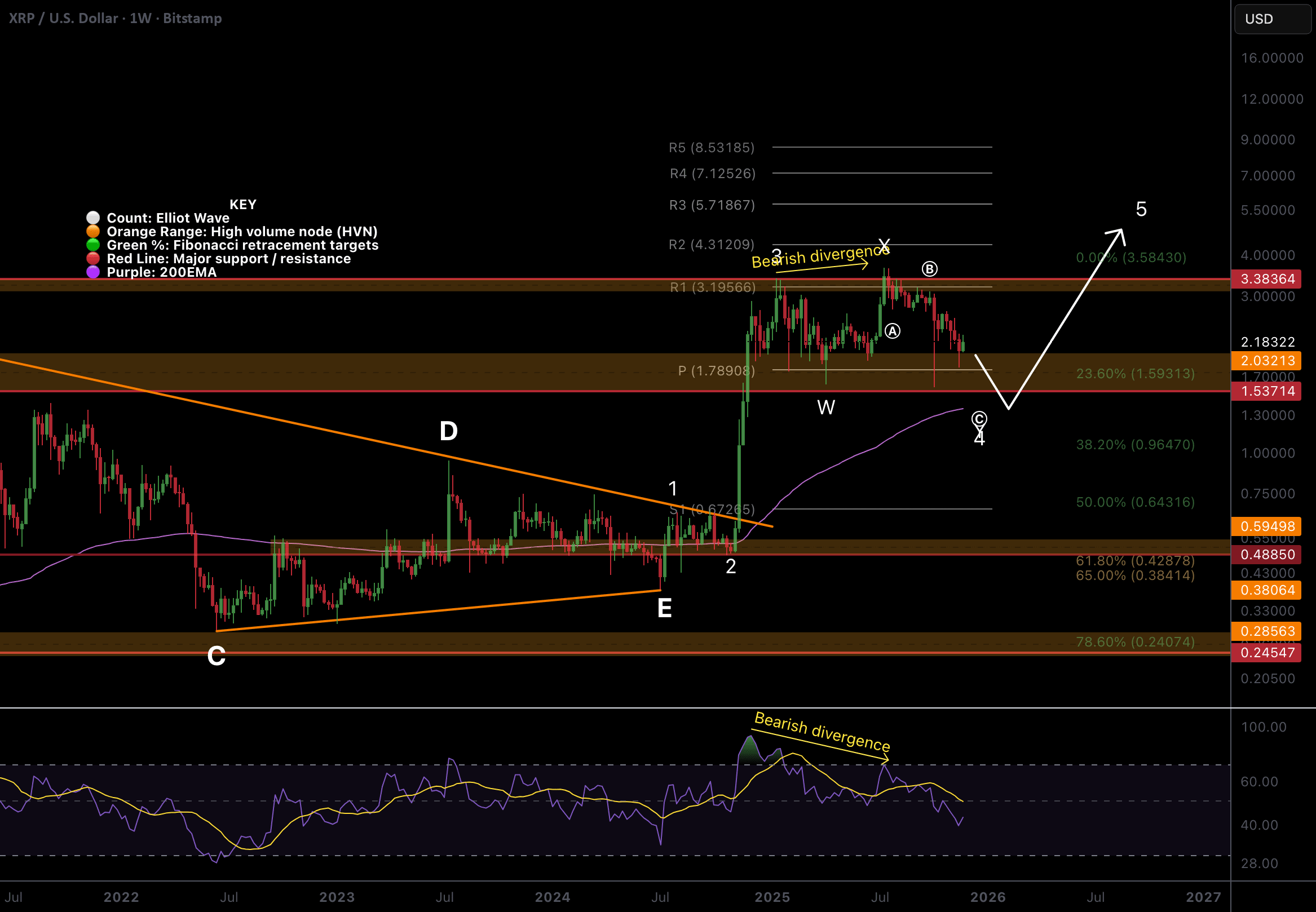The height and width of the screenshot is (912, 1316).
Task: Click the circled C wave marker
Action: (x=979, y=419)
